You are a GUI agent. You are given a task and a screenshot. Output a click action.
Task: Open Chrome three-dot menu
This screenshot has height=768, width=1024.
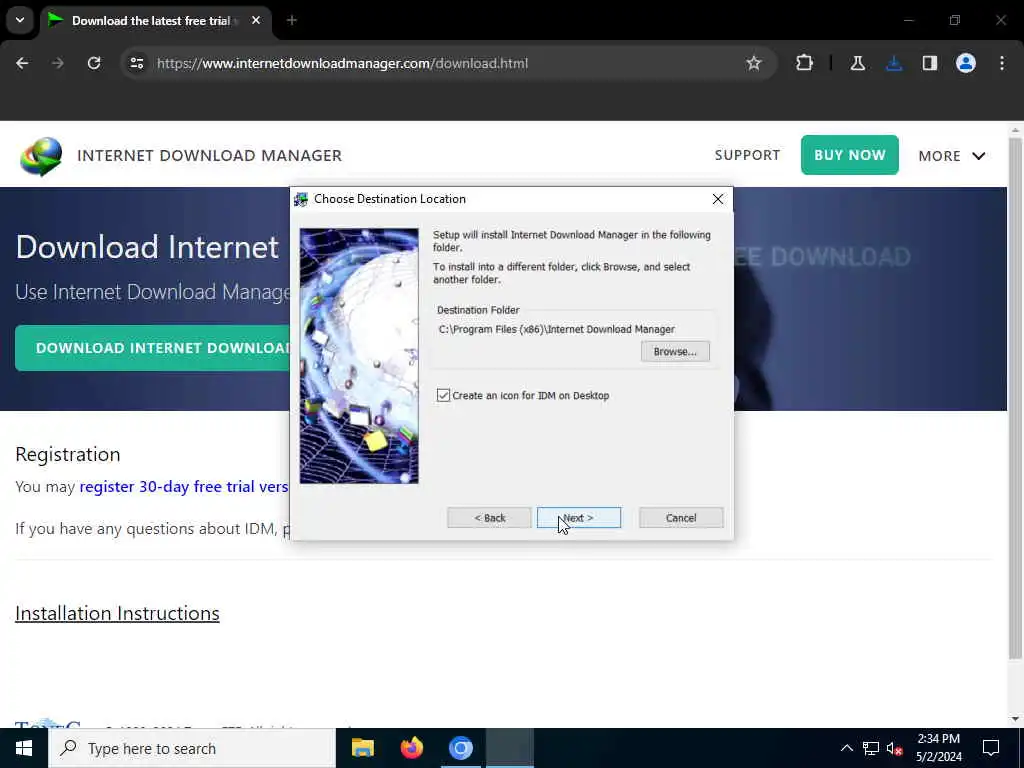coord(1002,63)
